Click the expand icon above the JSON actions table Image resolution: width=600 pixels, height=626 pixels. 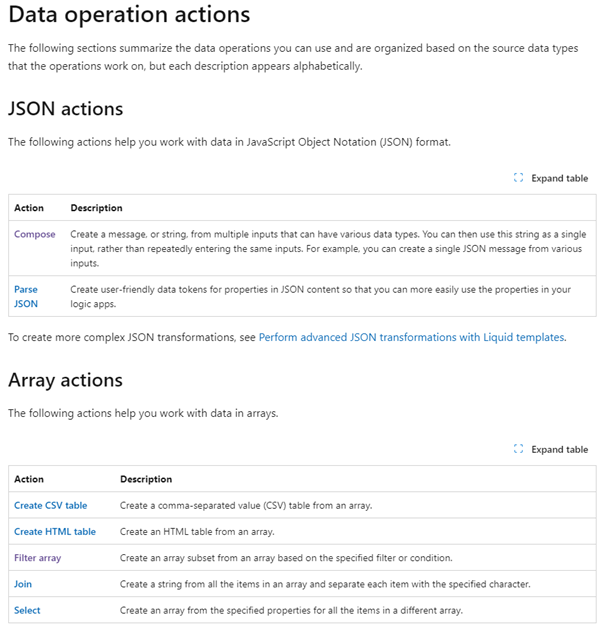coord(518,178)
